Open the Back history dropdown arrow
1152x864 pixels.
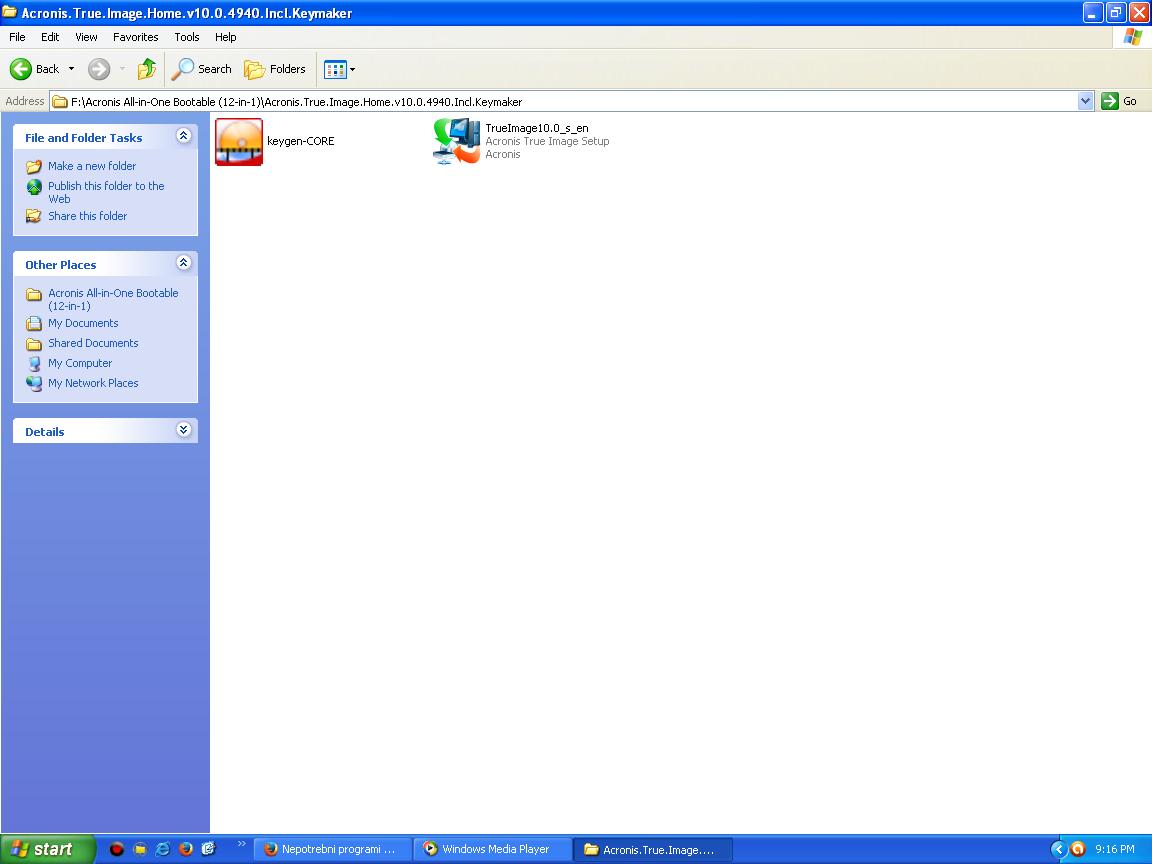(71, 69)
